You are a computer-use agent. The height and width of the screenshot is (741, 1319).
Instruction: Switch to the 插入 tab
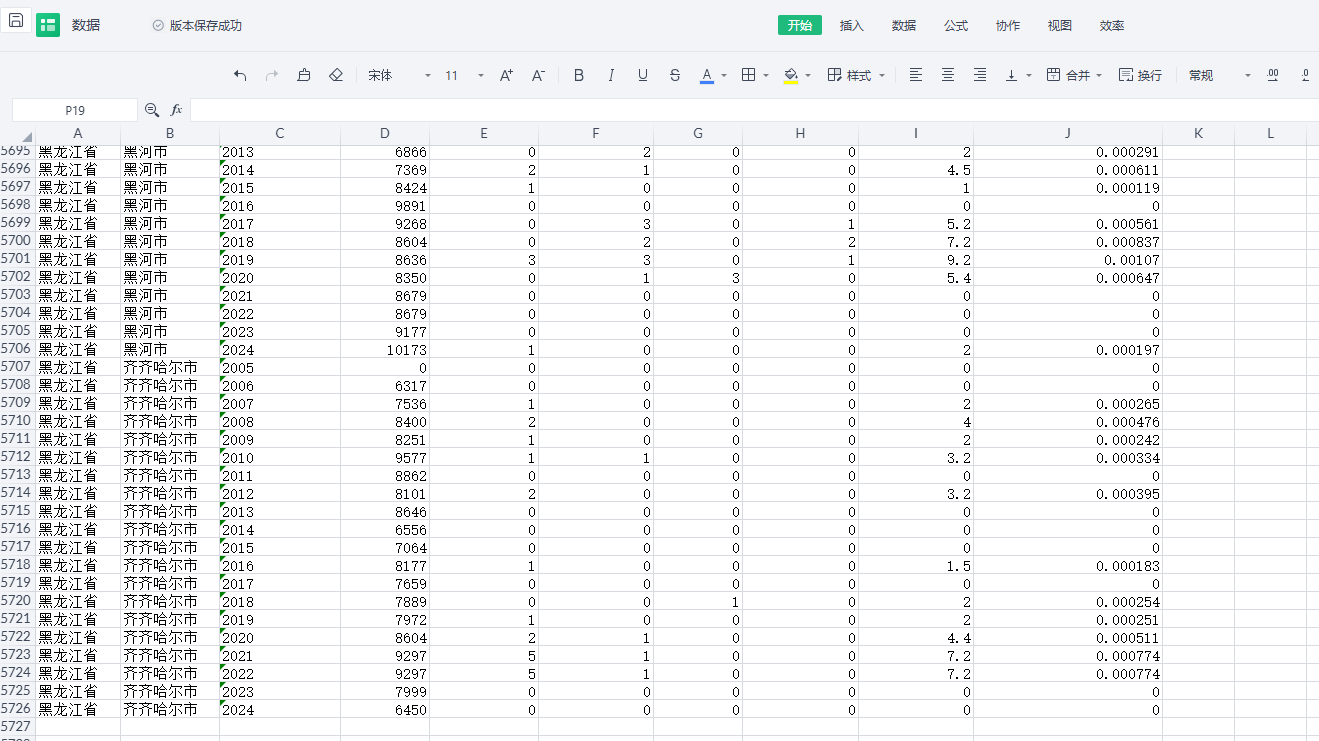click(x=852, y=25)
